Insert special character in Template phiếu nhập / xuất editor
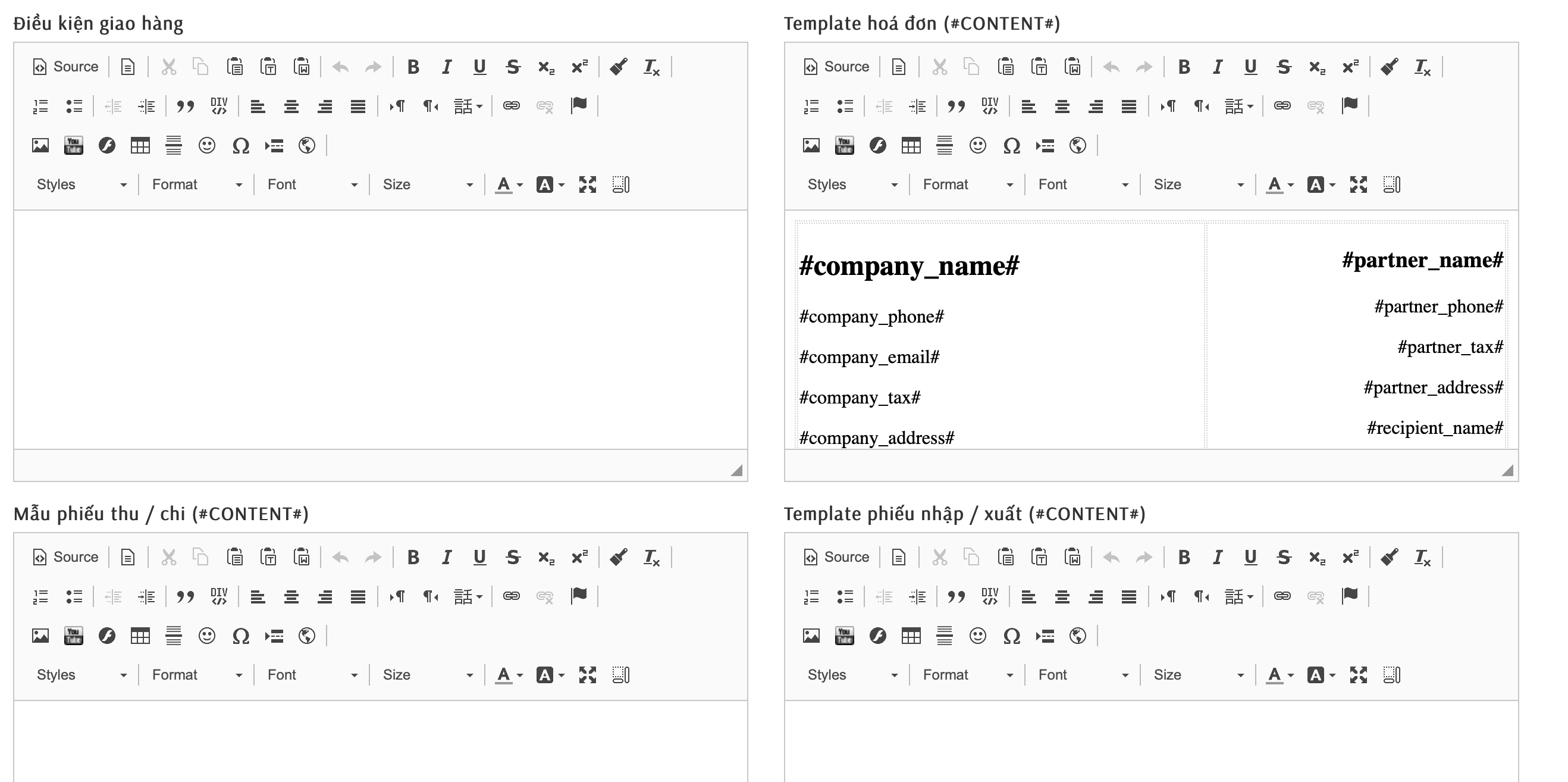This screenshot has width=1568, height=782. pyautogui.click(x=1011, y=636)
